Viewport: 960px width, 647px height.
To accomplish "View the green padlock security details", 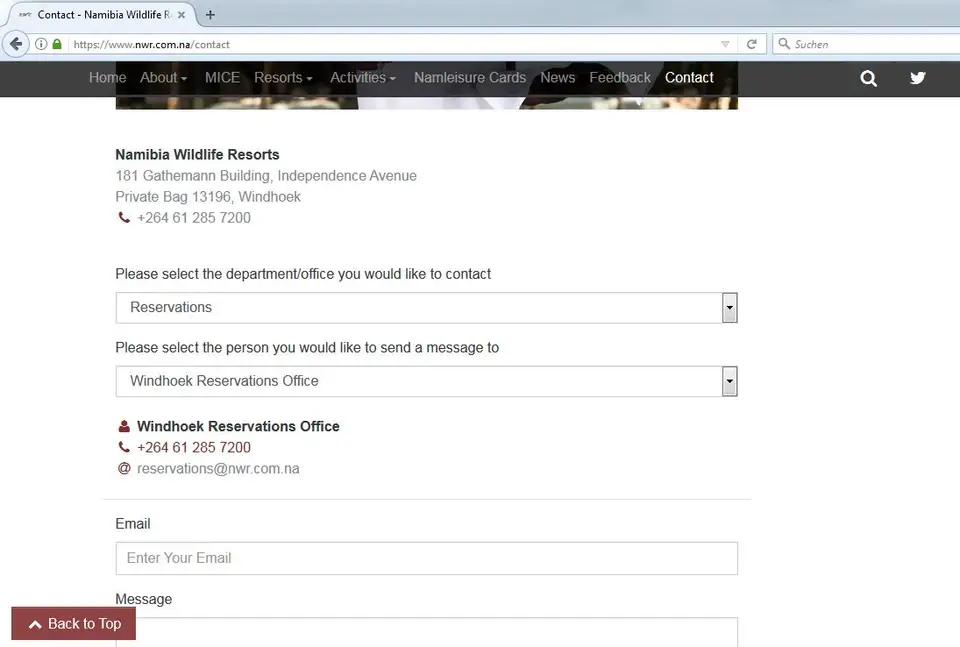I will pyautogui.click(x=57, y=44).
